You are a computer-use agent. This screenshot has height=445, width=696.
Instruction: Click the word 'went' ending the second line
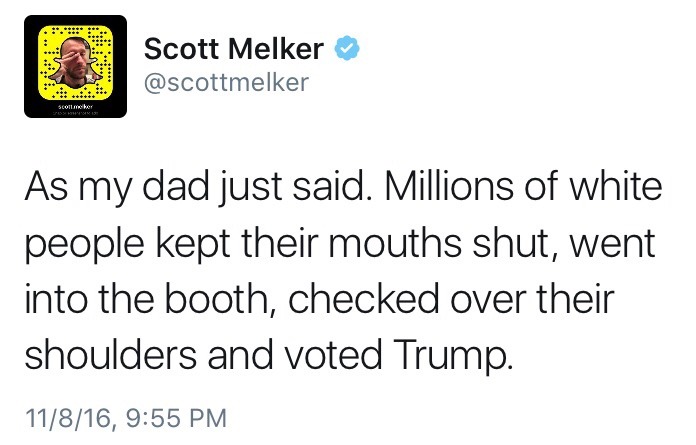[613, 244]
